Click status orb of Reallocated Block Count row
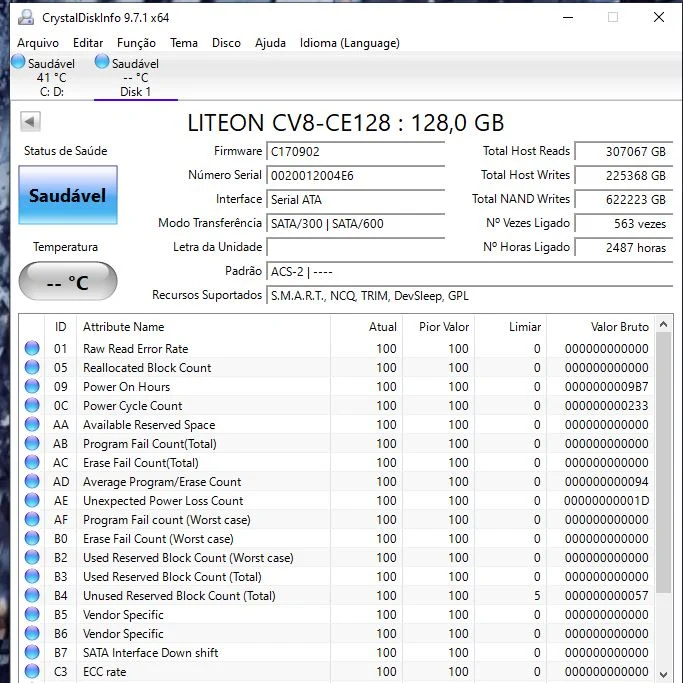 (32, 368)
